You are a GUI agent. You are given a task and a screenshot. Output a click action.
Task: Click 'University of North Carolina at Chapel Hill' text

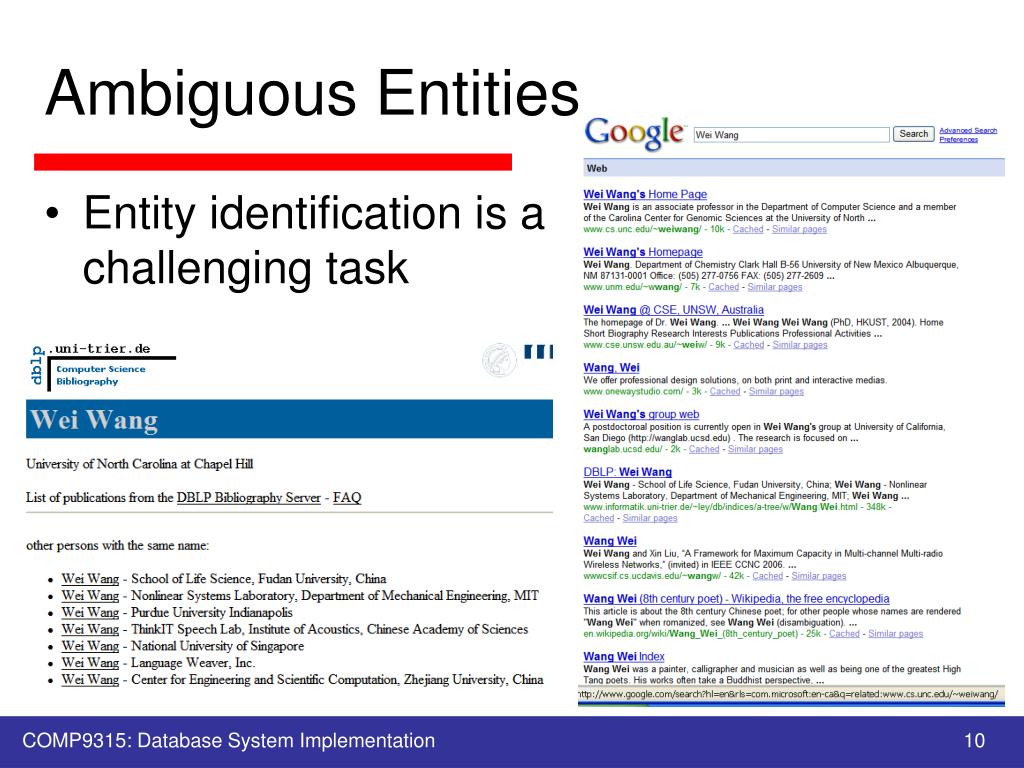(140, 464)
